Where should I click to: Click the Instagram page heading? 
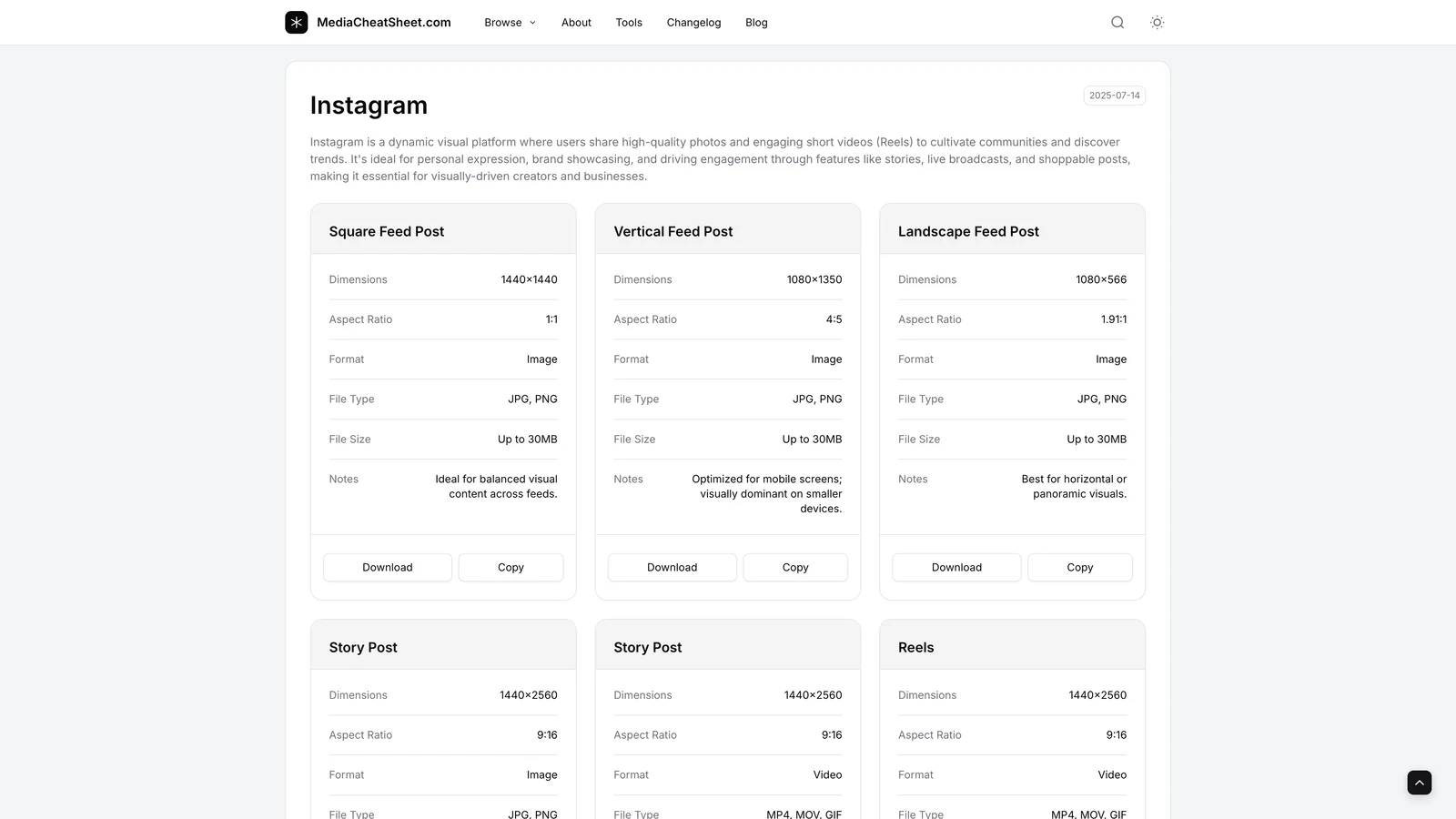(369, 106)
